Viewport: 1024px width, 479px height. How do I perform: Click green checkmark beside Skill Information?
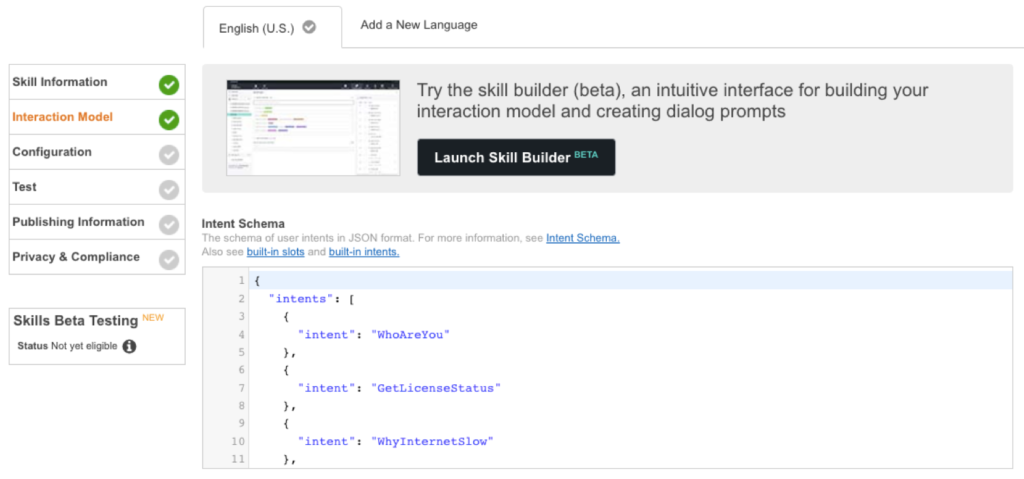(169, 85)
